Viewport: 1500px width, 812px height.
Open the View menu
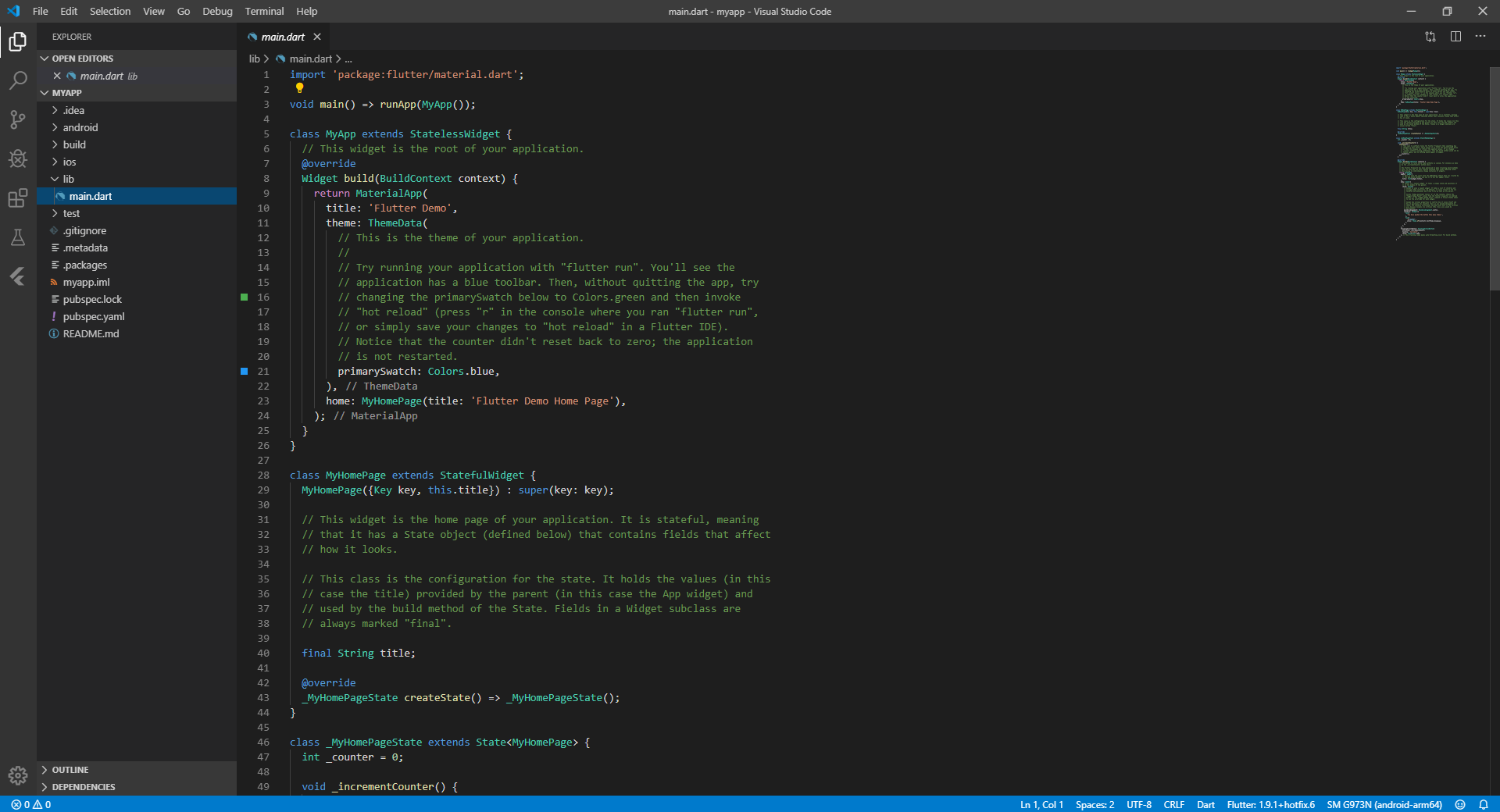click(x=154, y=11)
